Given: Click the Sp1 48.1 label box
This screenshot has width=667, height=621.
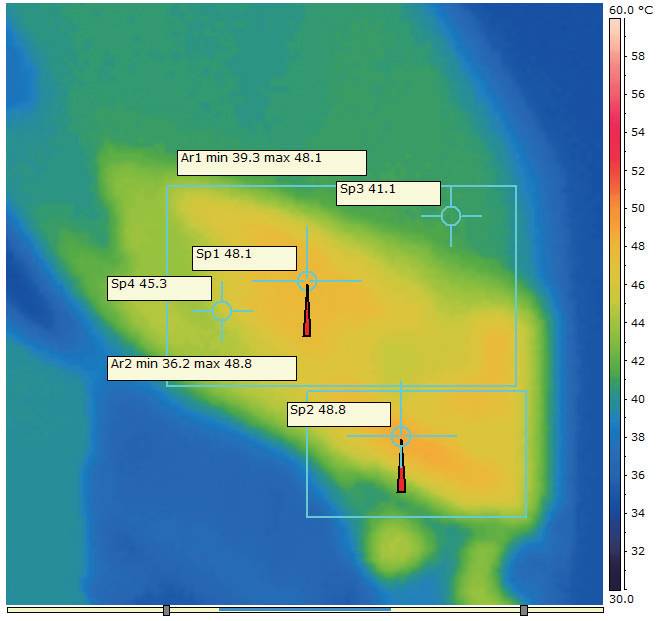Looking at the screenshot, I should click(x=244, y=258).
